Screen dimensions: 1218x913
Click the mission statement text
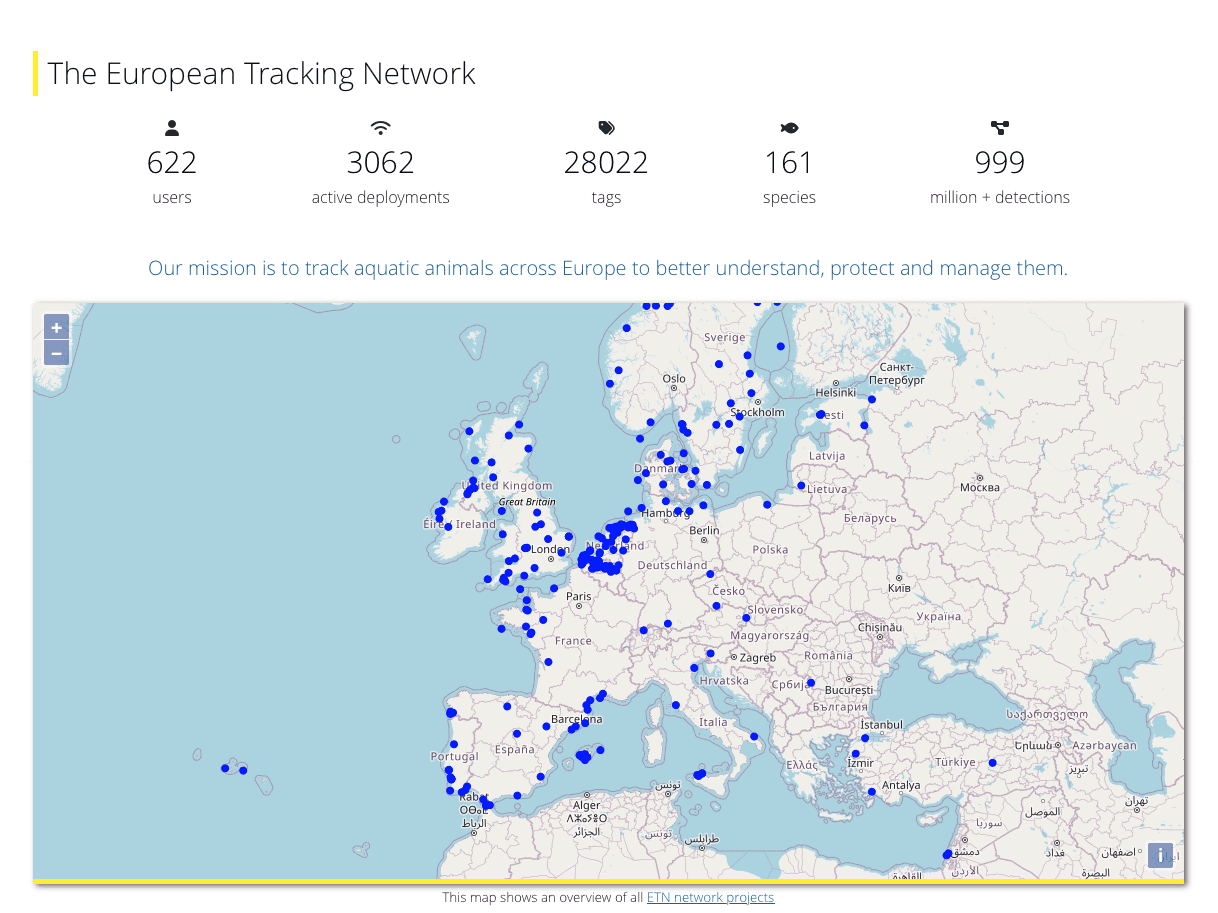coord(608,268)
